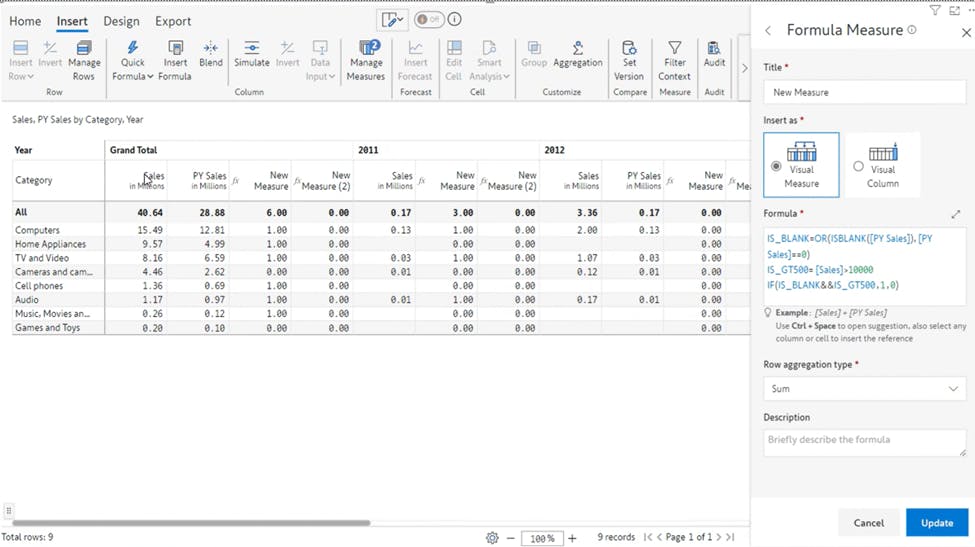Select the Visual Column radio option

pyautogui.click(x=858, y=166)
